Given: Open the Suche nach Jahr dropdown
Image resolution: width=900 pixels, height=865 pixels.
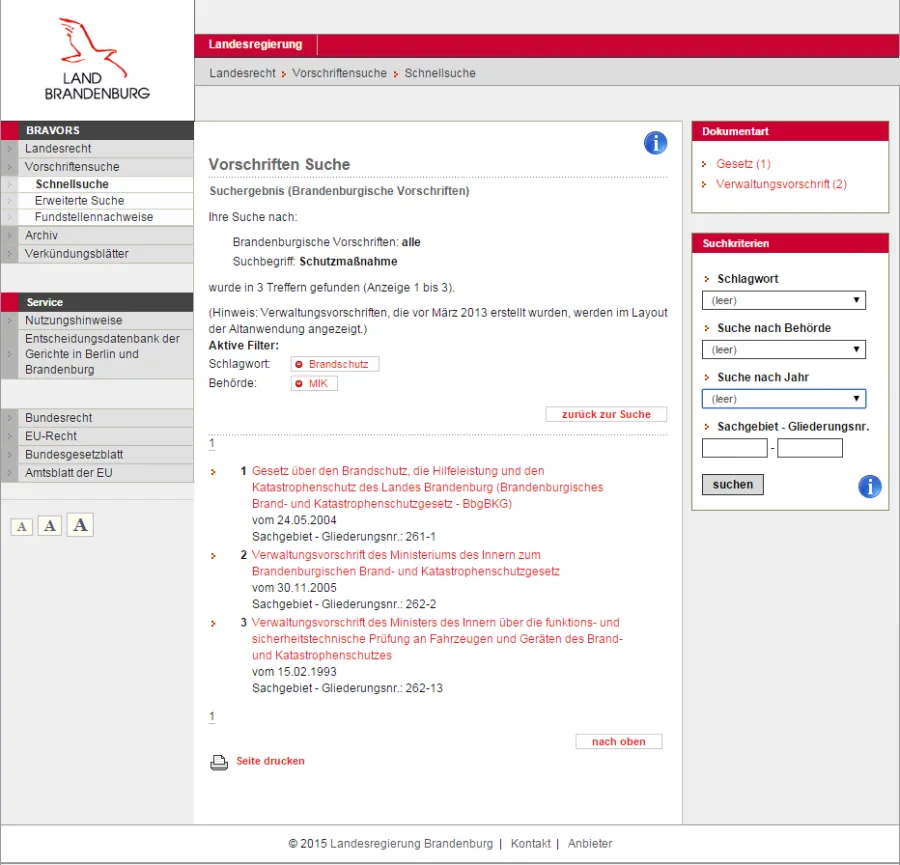Looking at the screenshot, I should (783, 399).
